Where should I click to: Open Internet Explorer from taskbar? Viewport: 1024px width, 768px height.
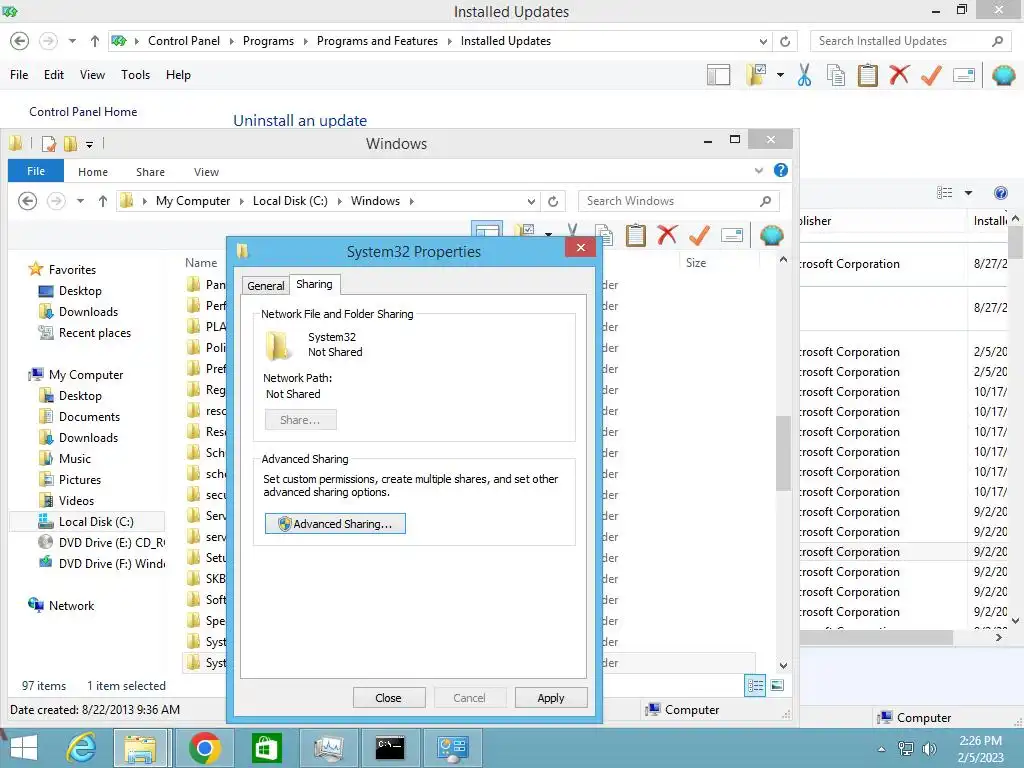click(81, 748)
